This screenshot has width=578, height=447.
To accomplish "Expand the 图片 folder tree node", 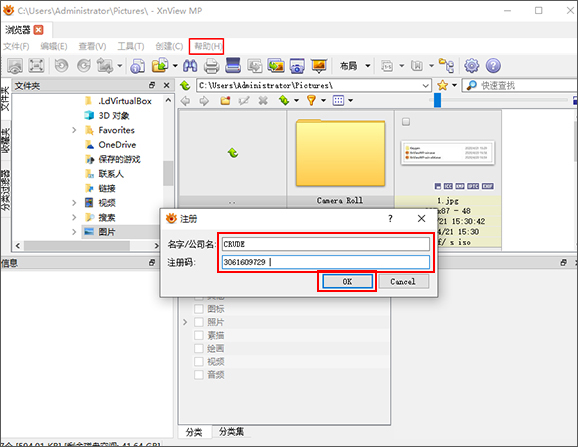I will tap(74, 232).
